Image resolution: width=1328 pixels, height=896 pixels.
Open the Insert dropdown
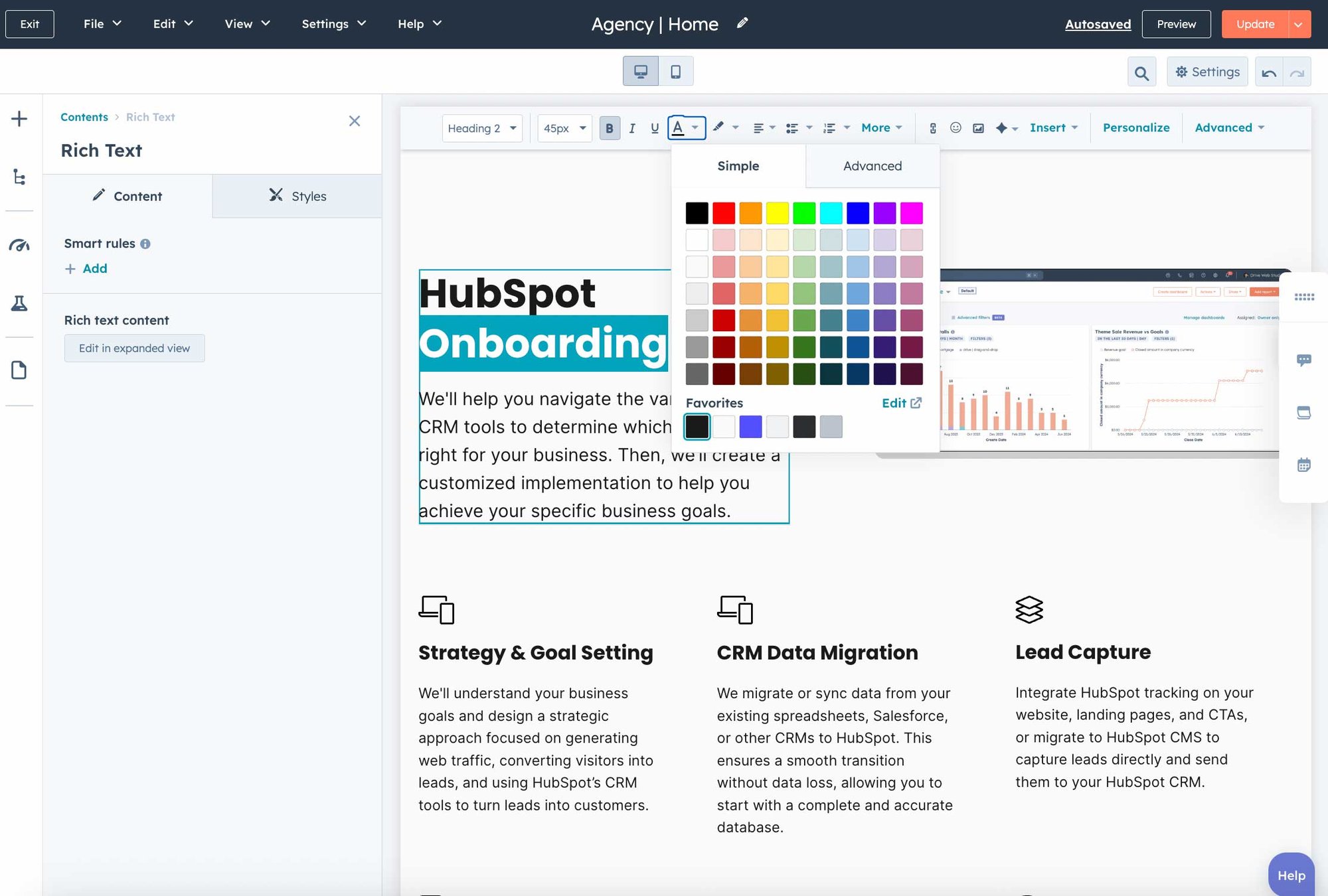1054,127
